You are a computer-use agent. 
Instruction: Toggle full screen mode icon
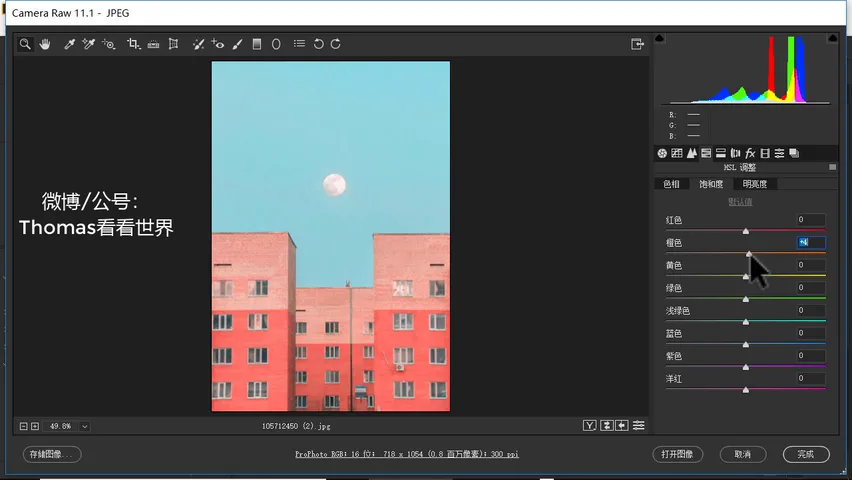(x=637, y=44)
